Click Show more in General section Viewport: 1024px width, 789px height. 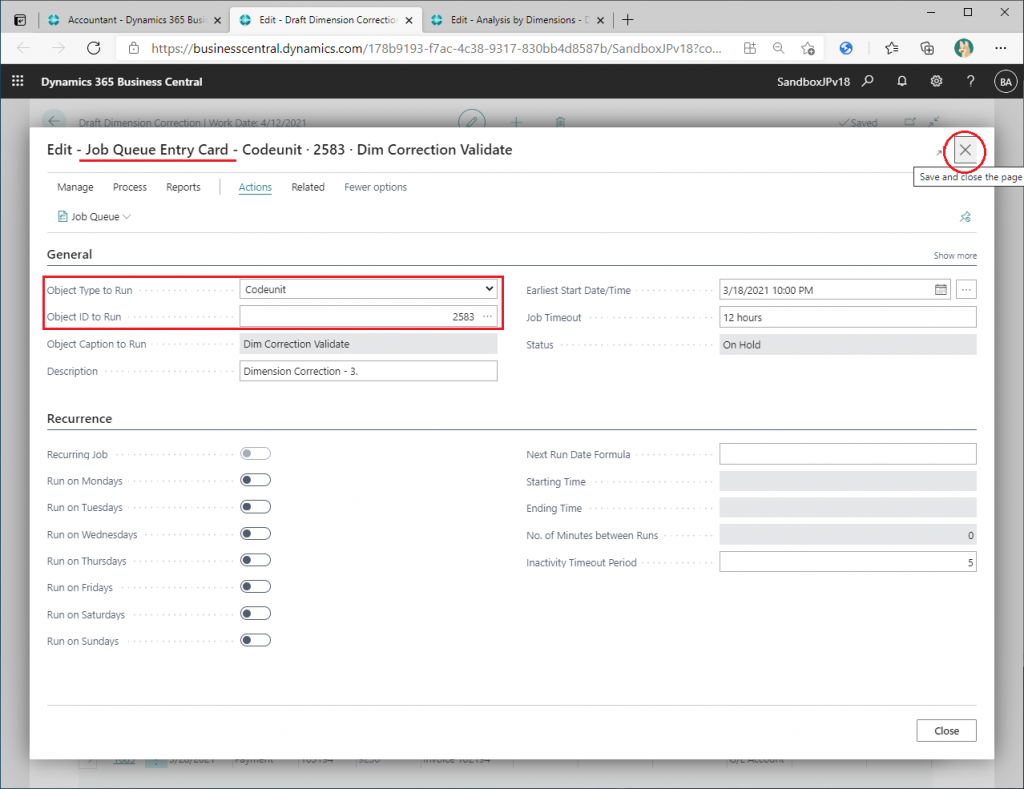click(x=955, y=255)
